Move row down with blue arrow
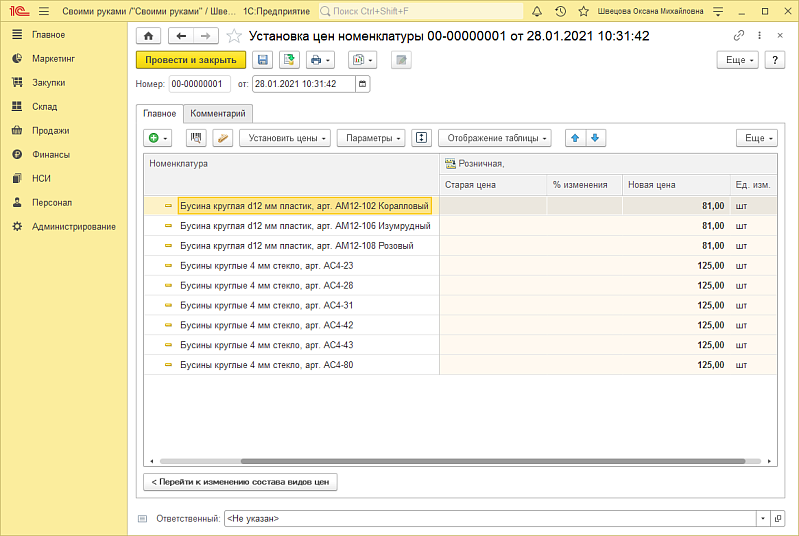The image size is (799, 536). pyautogui.click(x=596, y=138)
